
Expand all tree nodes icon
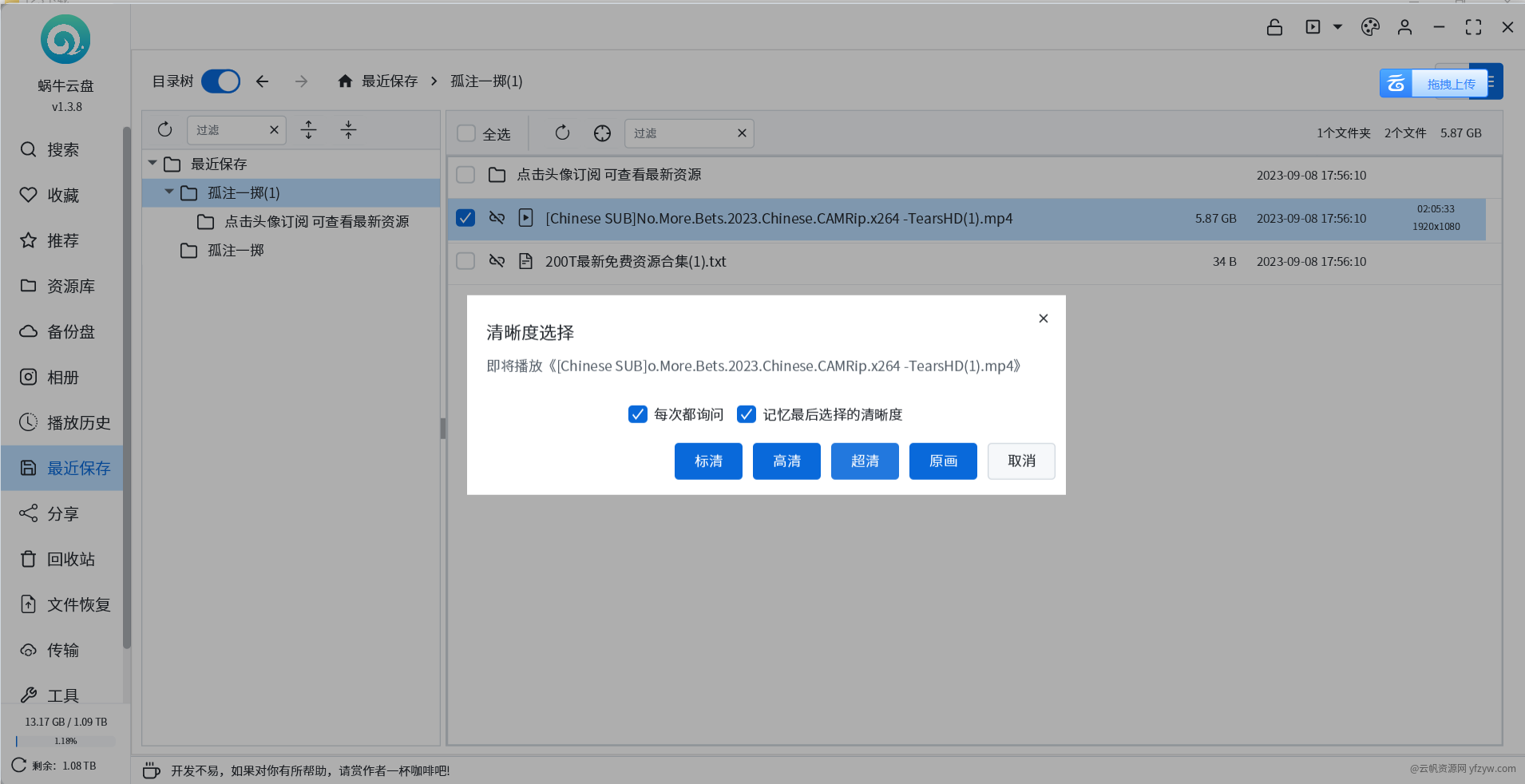308,130
